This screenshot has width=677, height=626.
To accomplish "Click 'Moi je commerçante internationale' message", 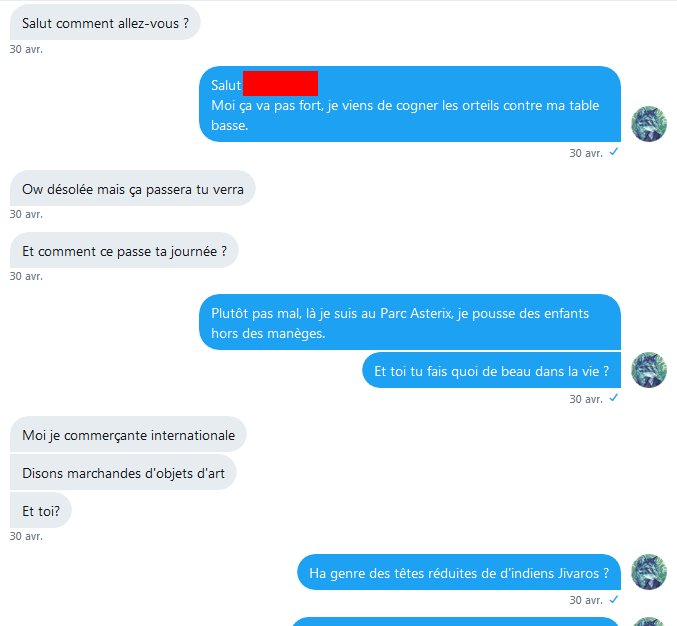I will coord(128,435).
